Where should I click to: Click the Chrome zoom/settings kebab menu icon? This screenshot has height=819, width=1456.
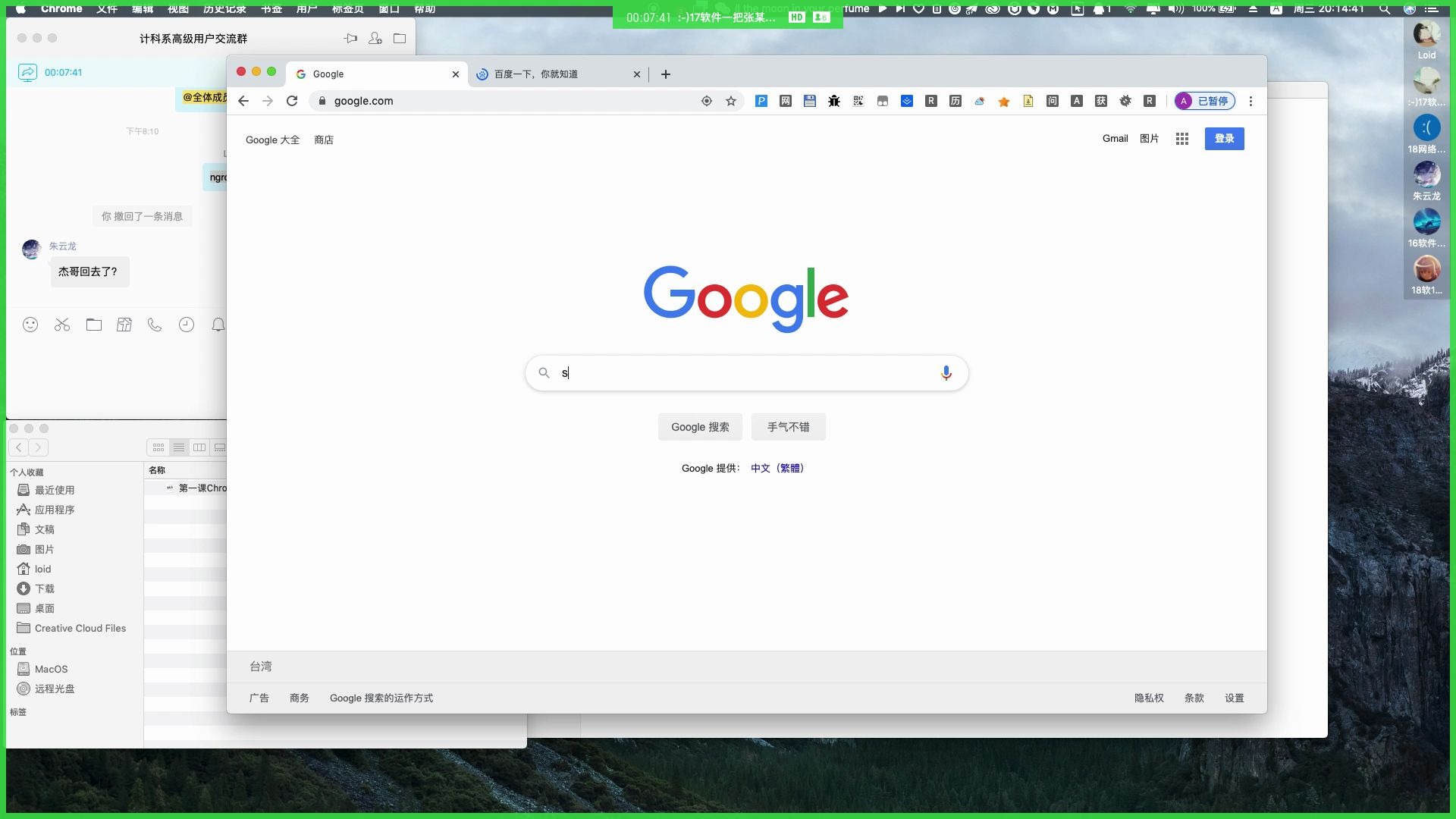1251,101
